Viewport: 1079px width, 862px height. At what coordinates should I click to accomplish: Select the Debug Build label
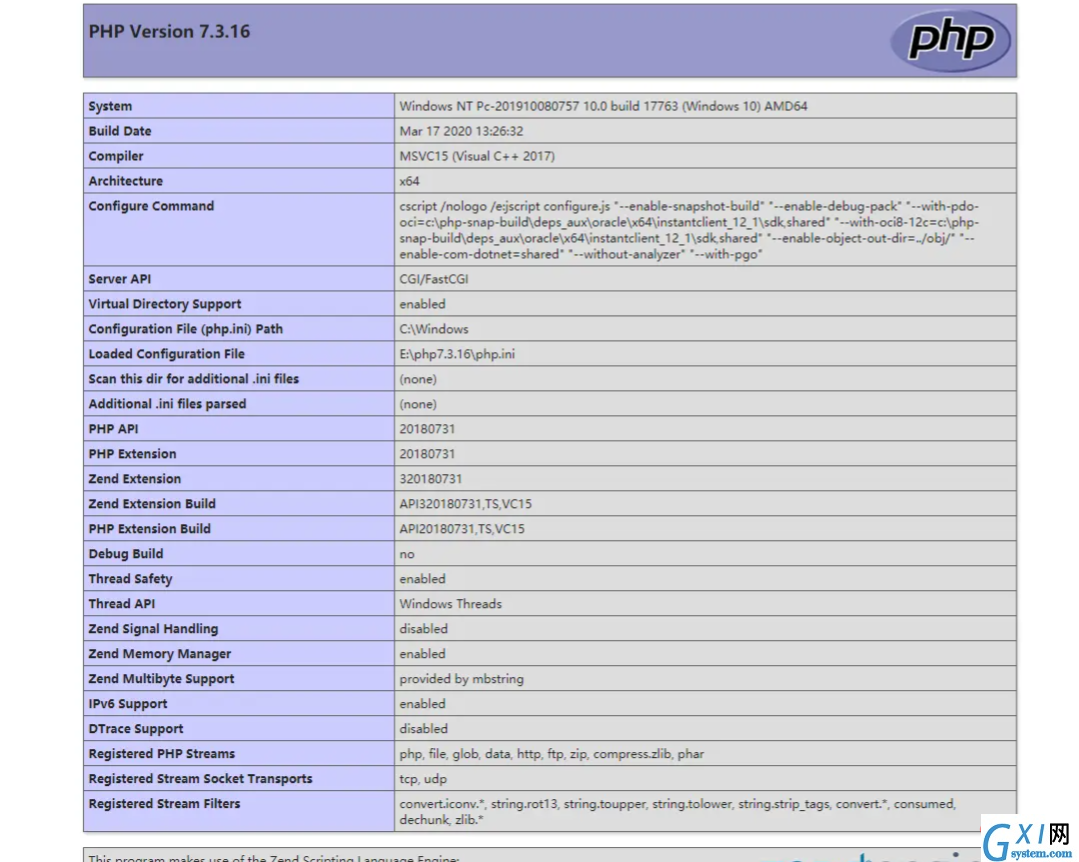click(125, 554)
